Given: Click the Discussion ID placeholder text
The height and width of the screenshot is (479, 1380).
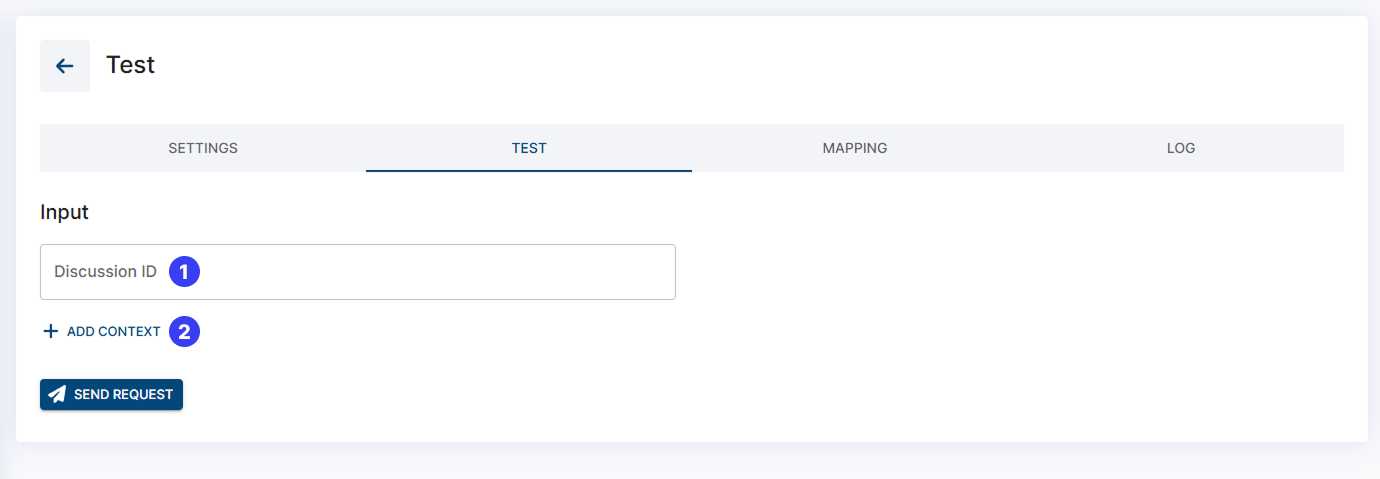Looking at the screenshot, I should 105,272.
